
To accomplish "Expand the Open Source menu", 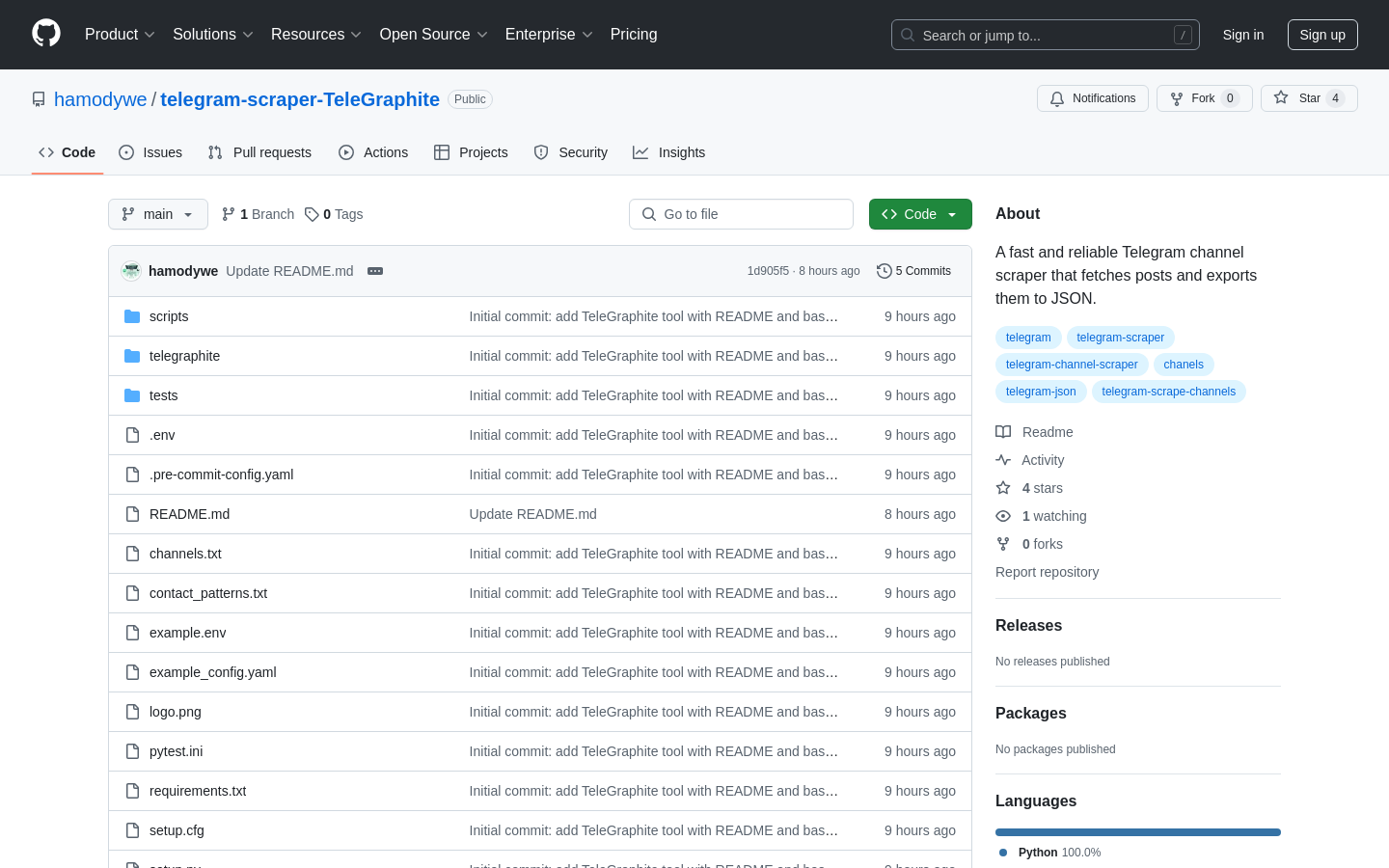I will point(434,35).
